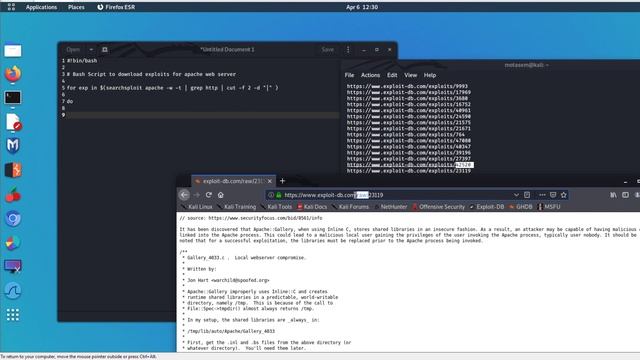
Task: Open the MSFU bookmark
Action: pos(549,207)
